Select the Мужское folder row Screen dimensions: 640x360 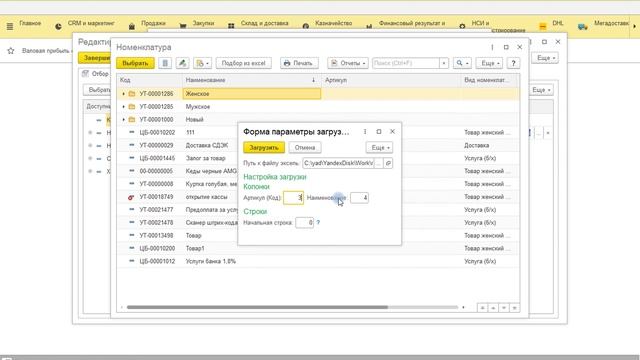point(318,107)
